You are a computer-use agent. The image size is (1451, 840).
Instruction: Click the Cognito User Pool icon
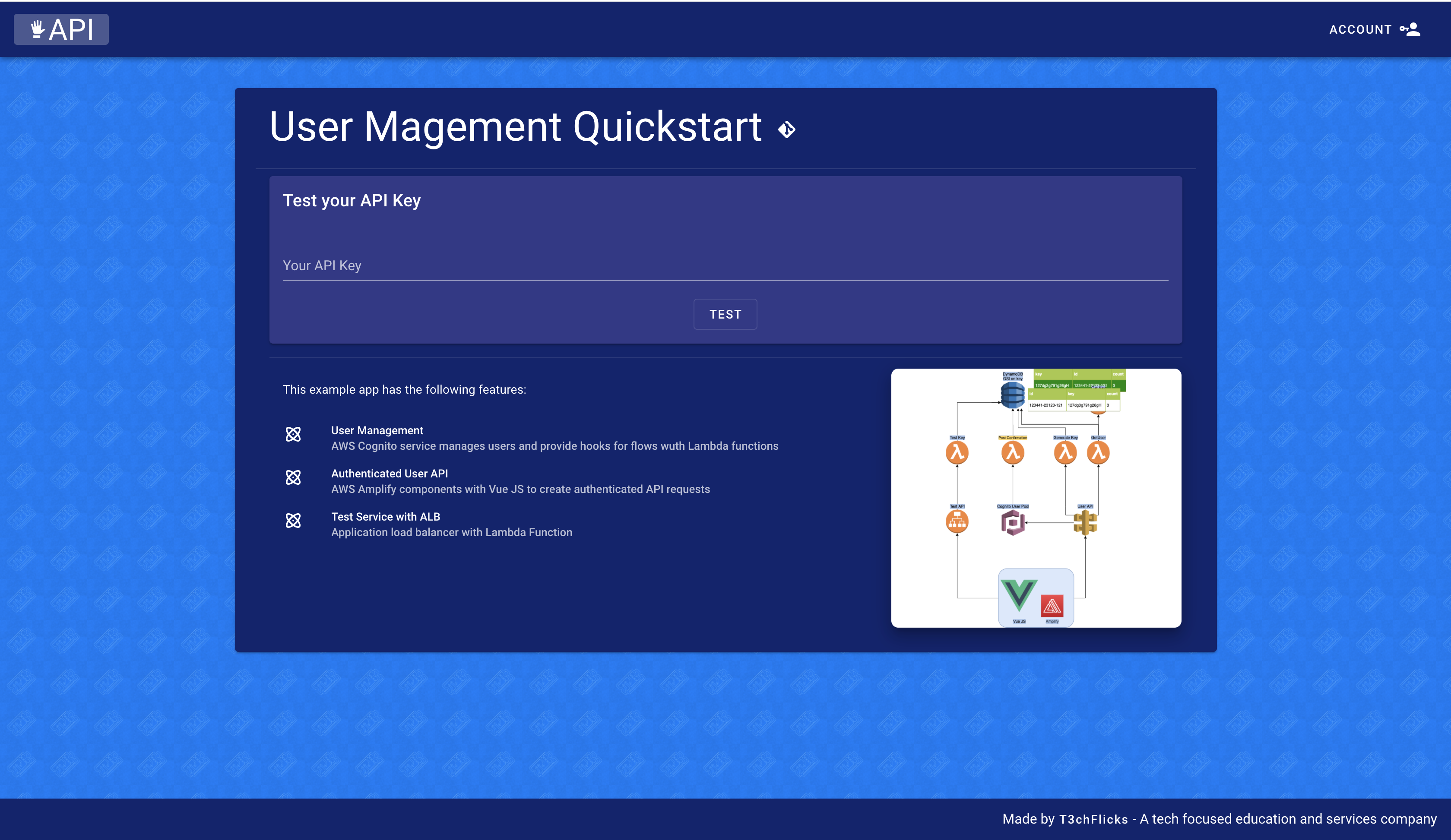1013,523
